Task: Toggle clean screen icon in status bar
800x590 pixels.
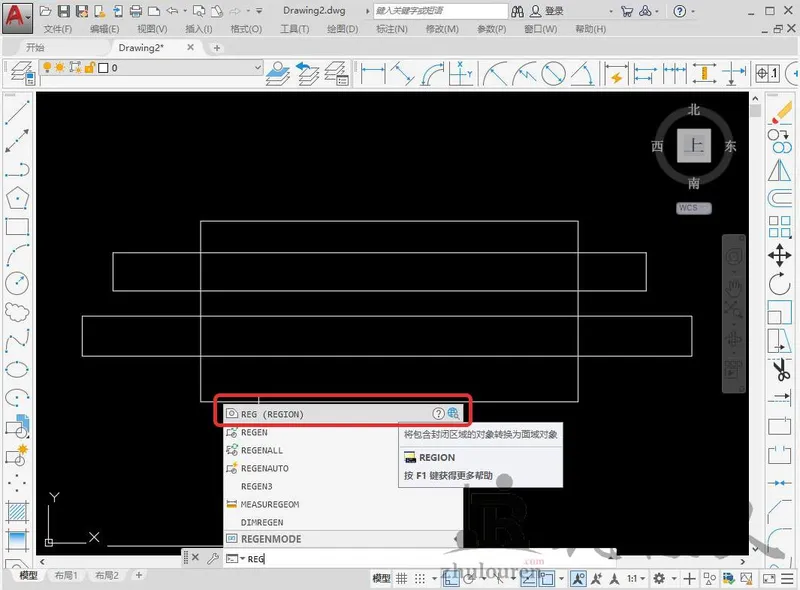Action: tap(768, 578)
